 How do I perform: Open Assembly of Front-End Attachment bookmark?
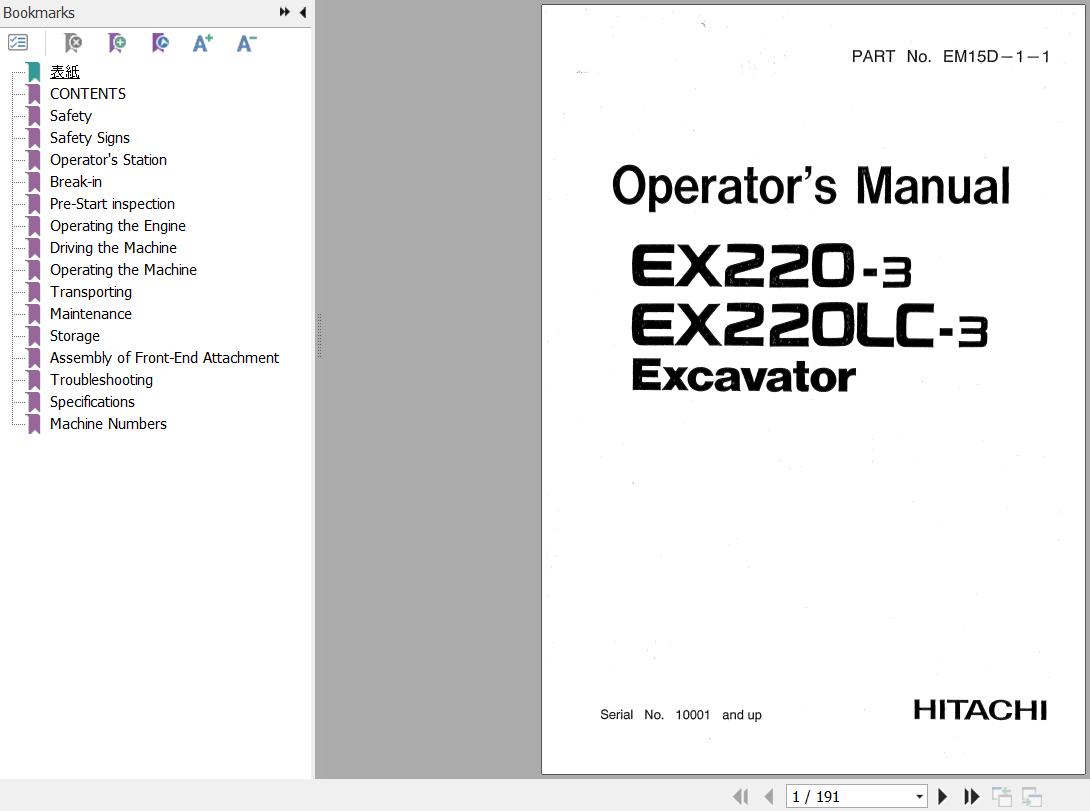click(165, 358)
